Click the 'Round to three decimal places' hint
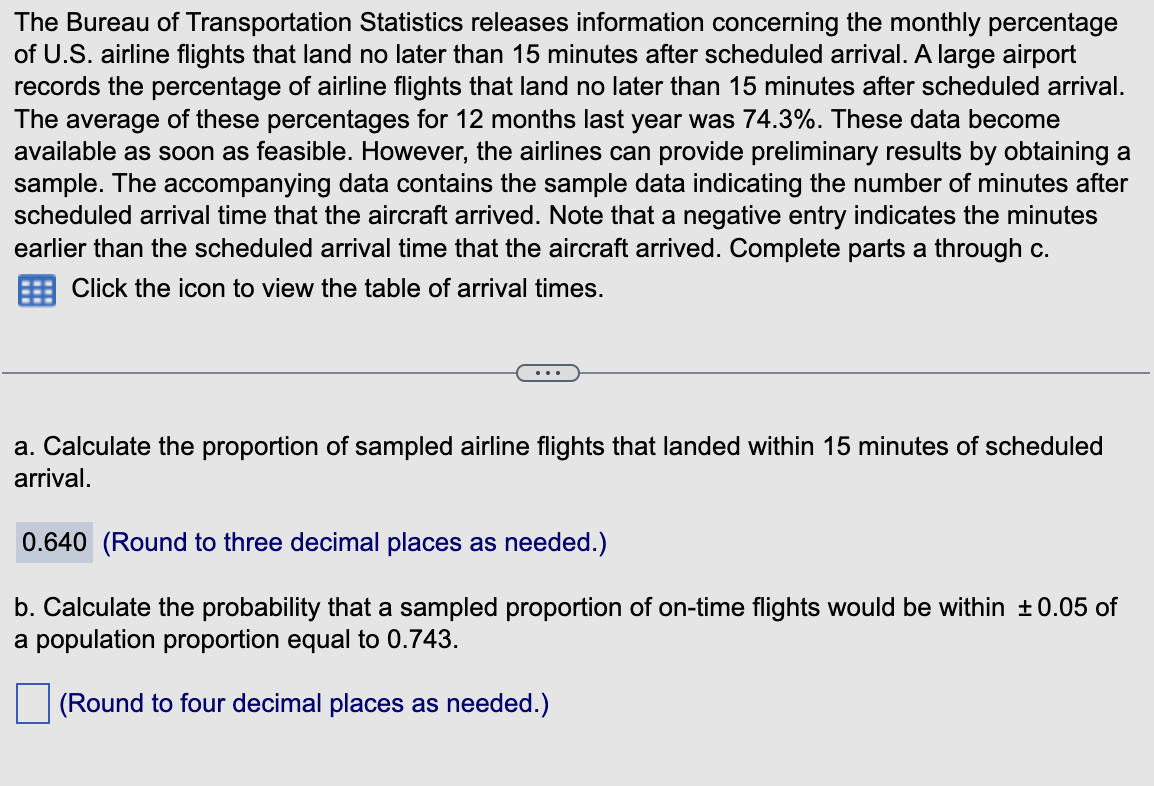The height and width of the screenshot is (786, 1154). pos(355,542)
